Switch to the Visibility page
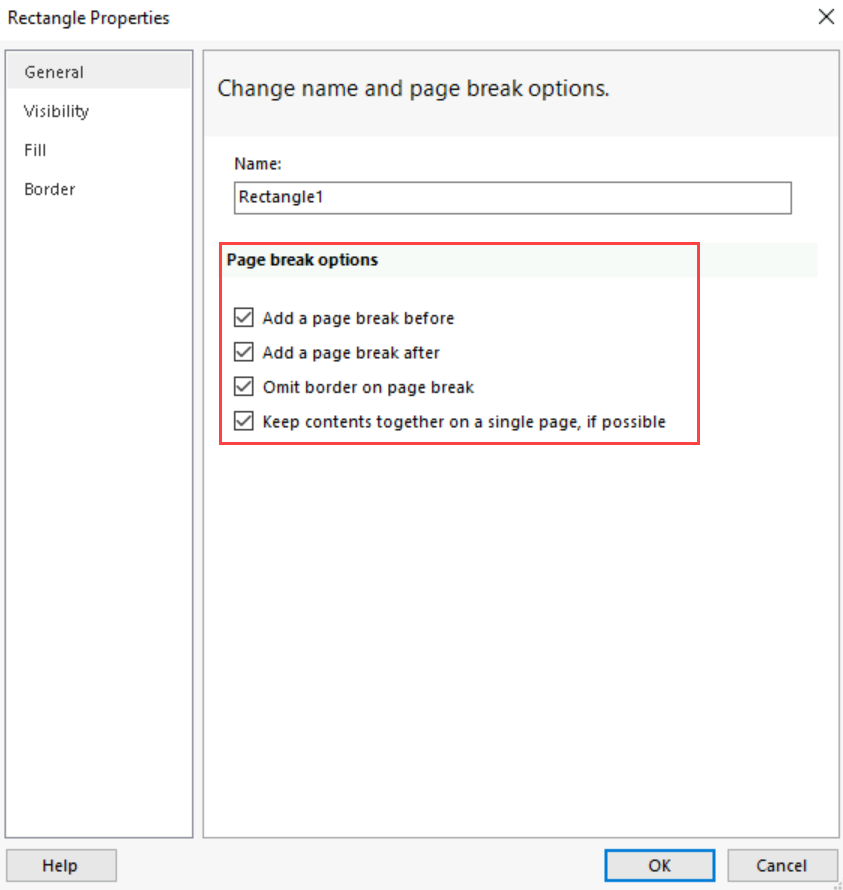Viewport: 843px width, 890px height. 55,111
